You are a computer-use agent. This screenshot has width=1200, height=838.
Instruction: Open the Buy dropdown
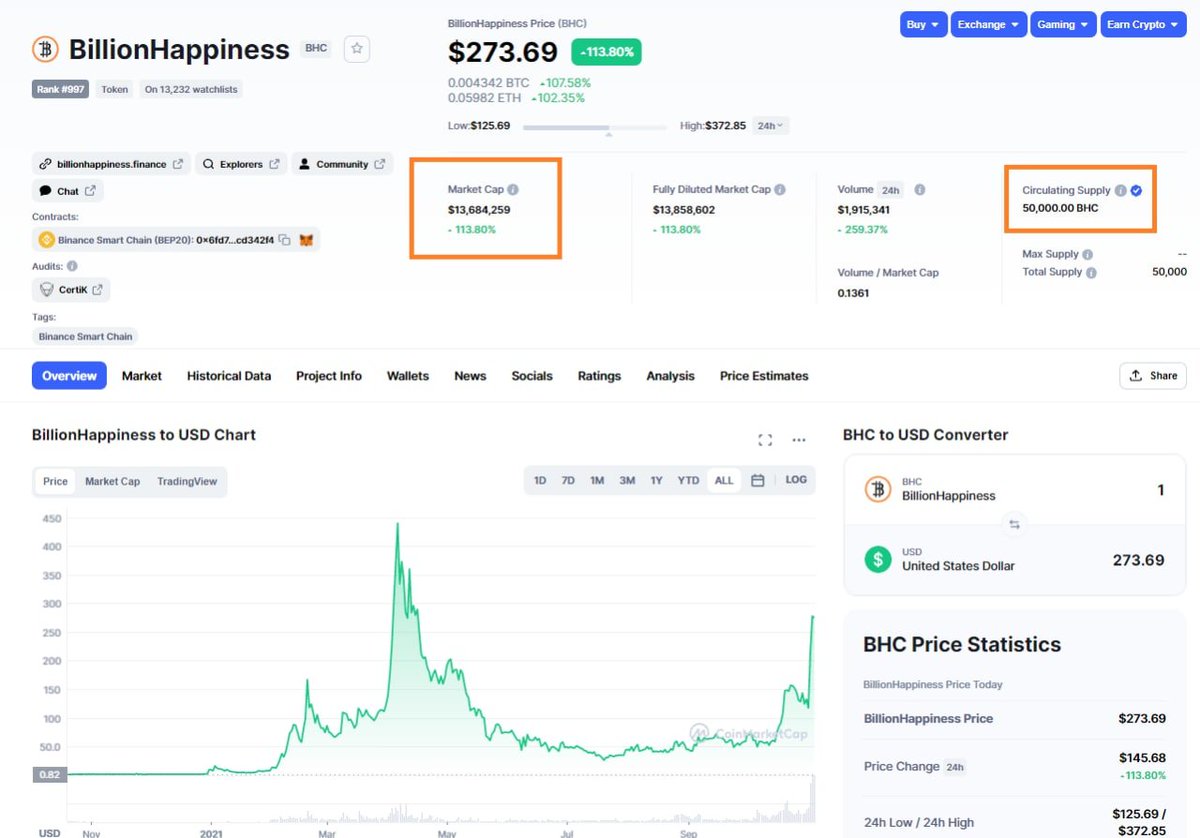pyautogui.click(x=922, y=24)
